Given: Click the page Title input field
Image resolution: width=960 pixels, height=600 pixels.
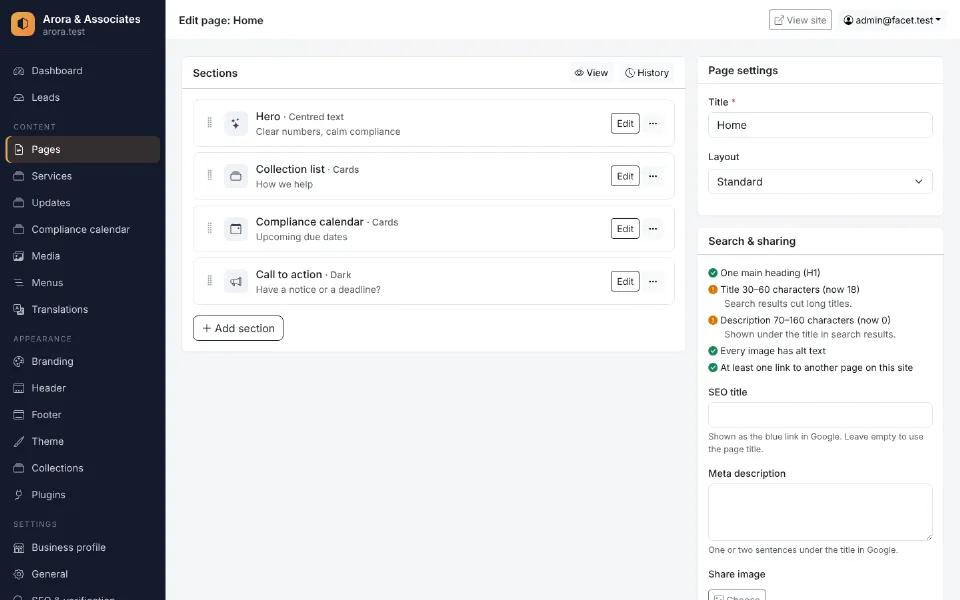Looking at the screenshot, I should pos(820,125).
